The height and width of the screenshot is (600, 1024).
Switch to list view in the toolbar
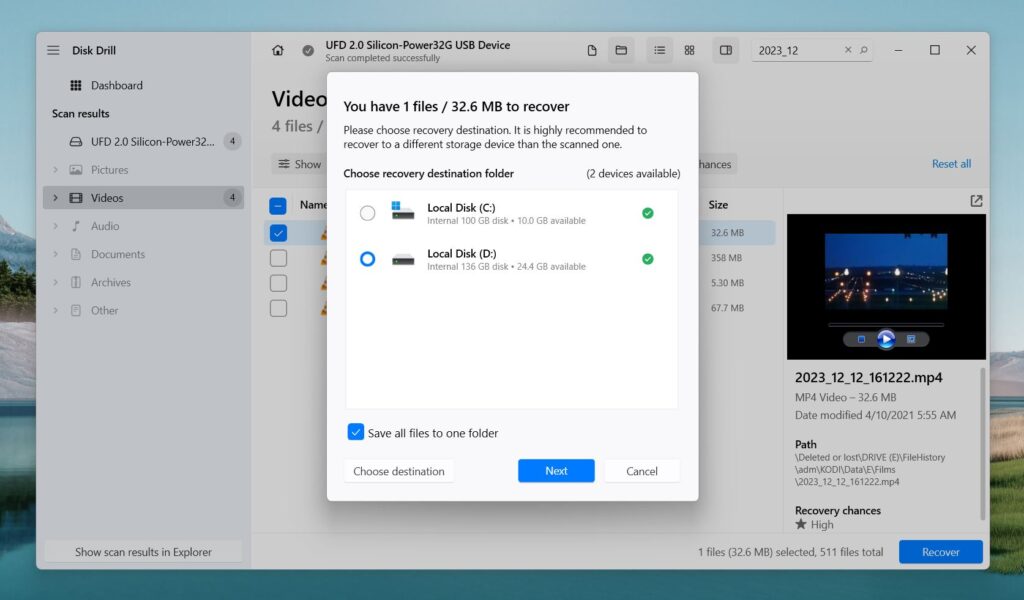tap(659, 49)
